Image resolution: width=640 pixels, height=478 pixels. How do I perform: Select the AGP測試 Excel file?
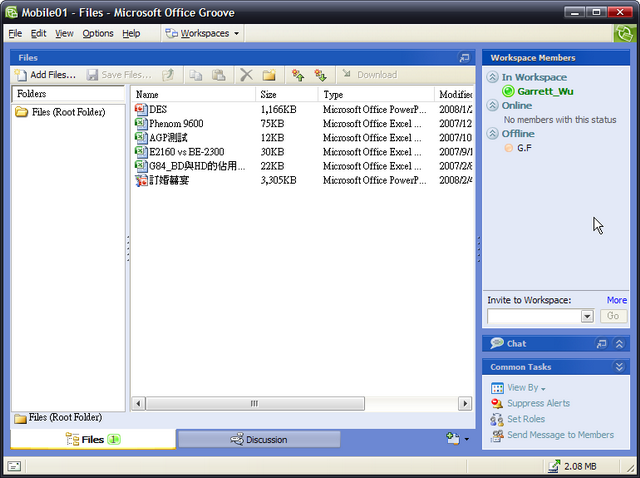(168, 138)
